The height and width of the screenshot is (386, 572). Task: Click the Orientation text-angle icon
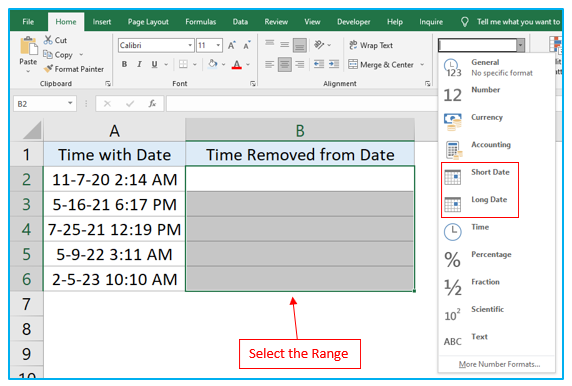318,45
